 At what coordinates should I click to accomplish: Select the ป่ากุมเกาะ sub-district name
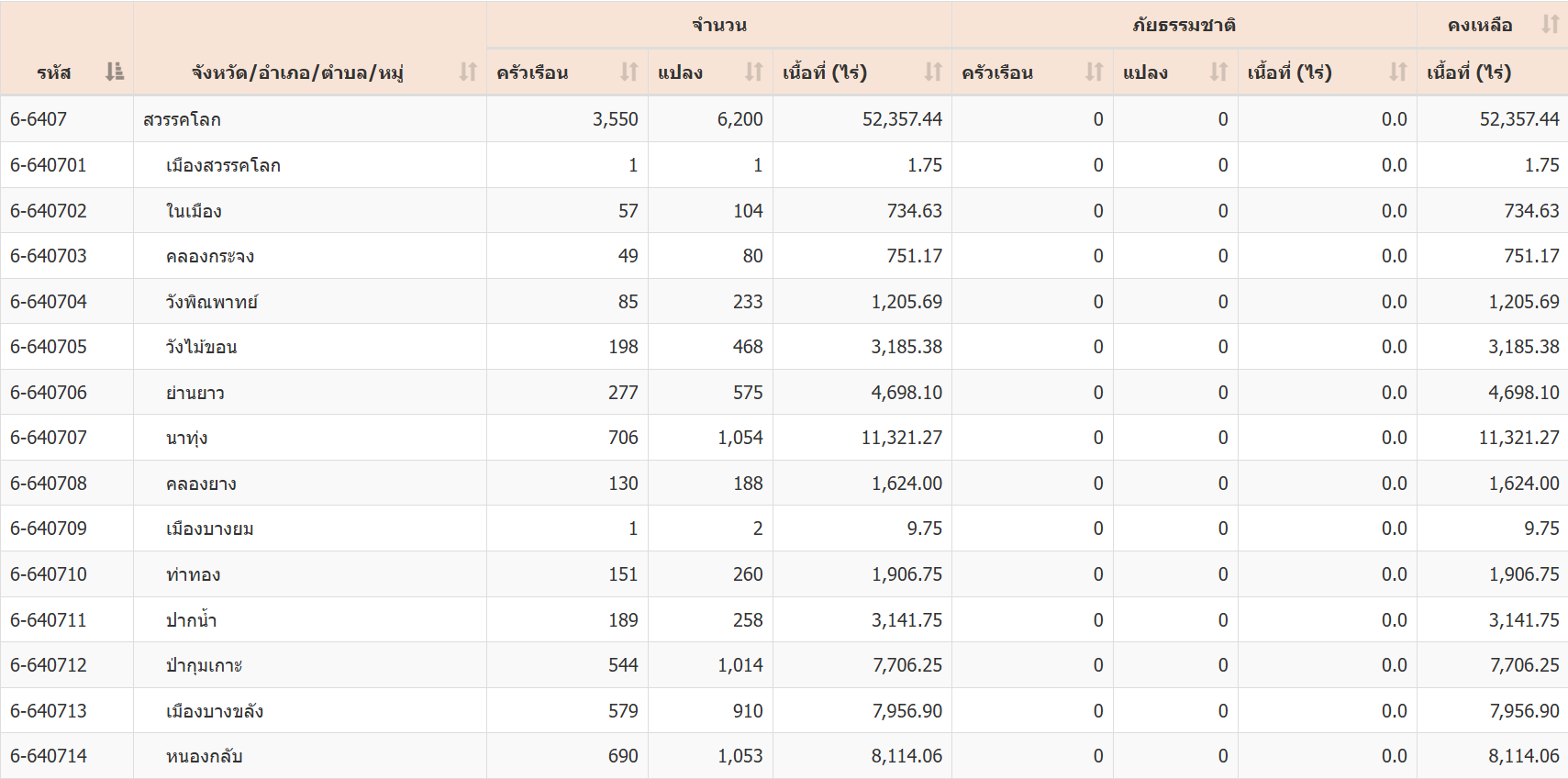click(x=204, y=665)
